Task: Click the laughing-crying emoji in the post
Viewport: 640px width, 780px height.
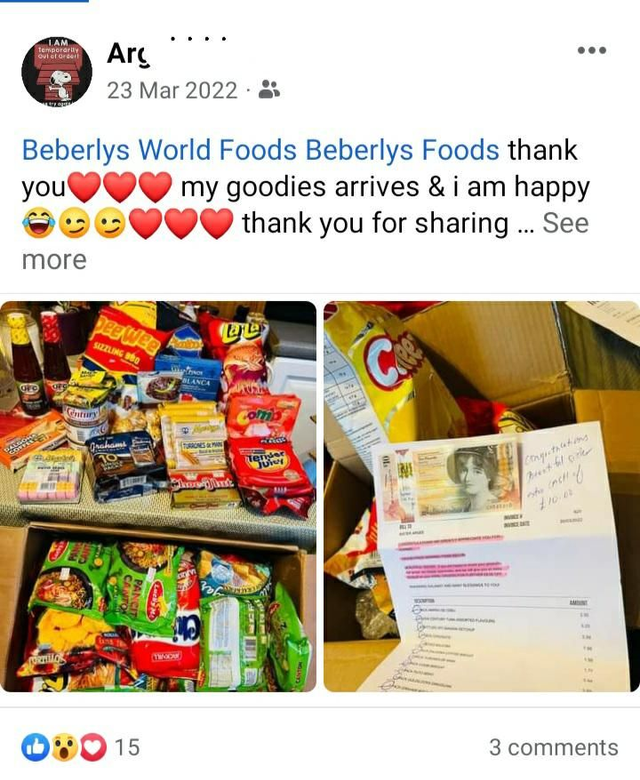Action: [39, 223]
